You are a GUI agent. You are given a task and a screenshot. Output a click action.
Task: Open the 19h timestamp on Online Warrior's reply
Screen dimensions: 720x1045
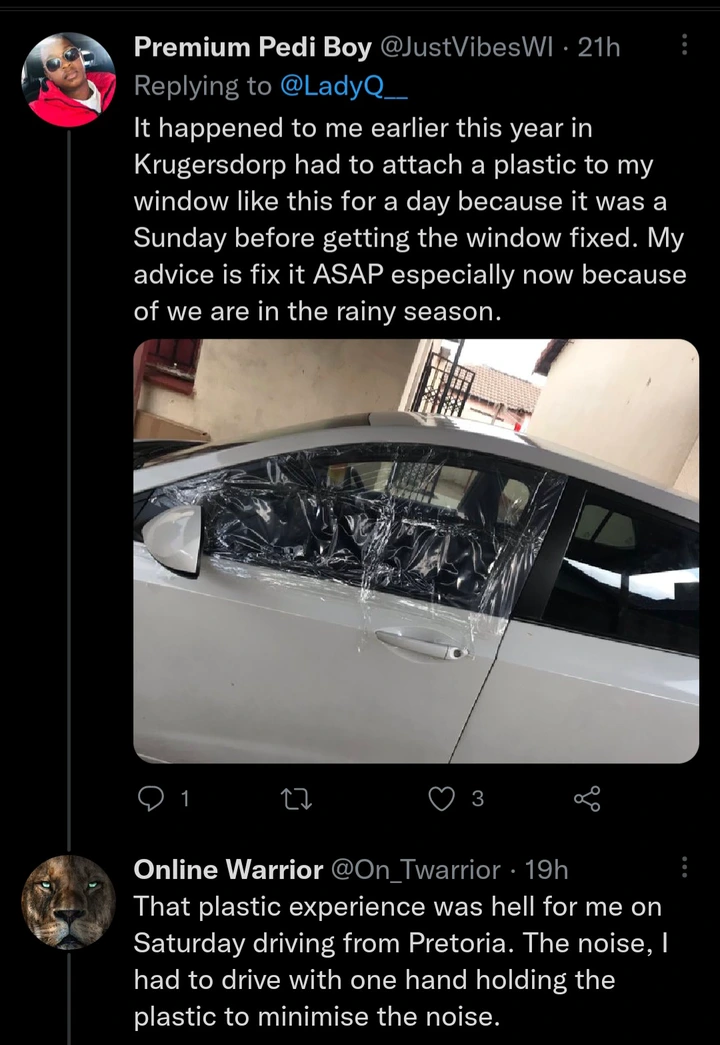pyautogui.click(x=546, y=869)
